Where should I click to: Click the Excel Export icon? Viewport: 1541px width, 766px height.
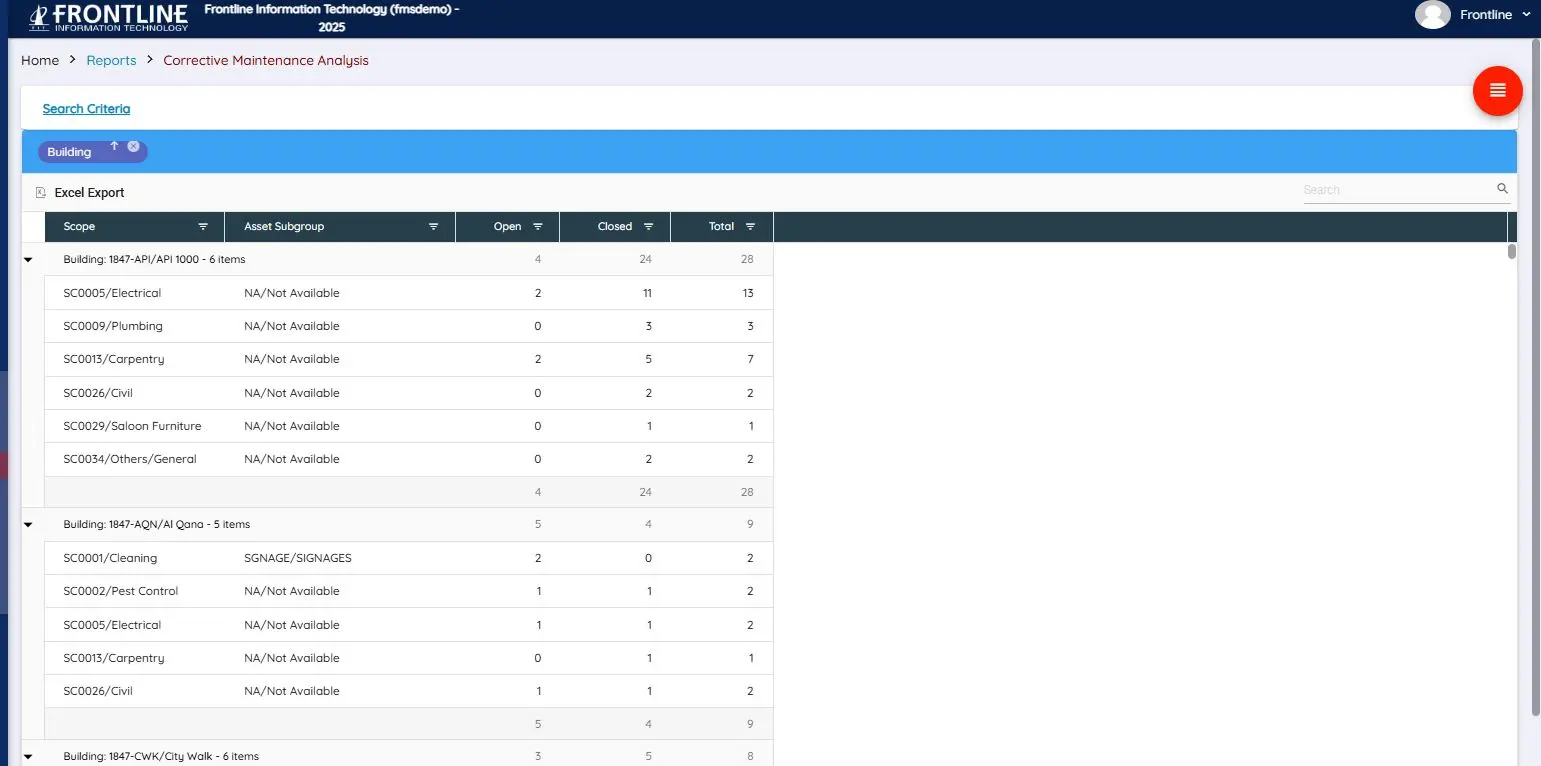point(41,192)
